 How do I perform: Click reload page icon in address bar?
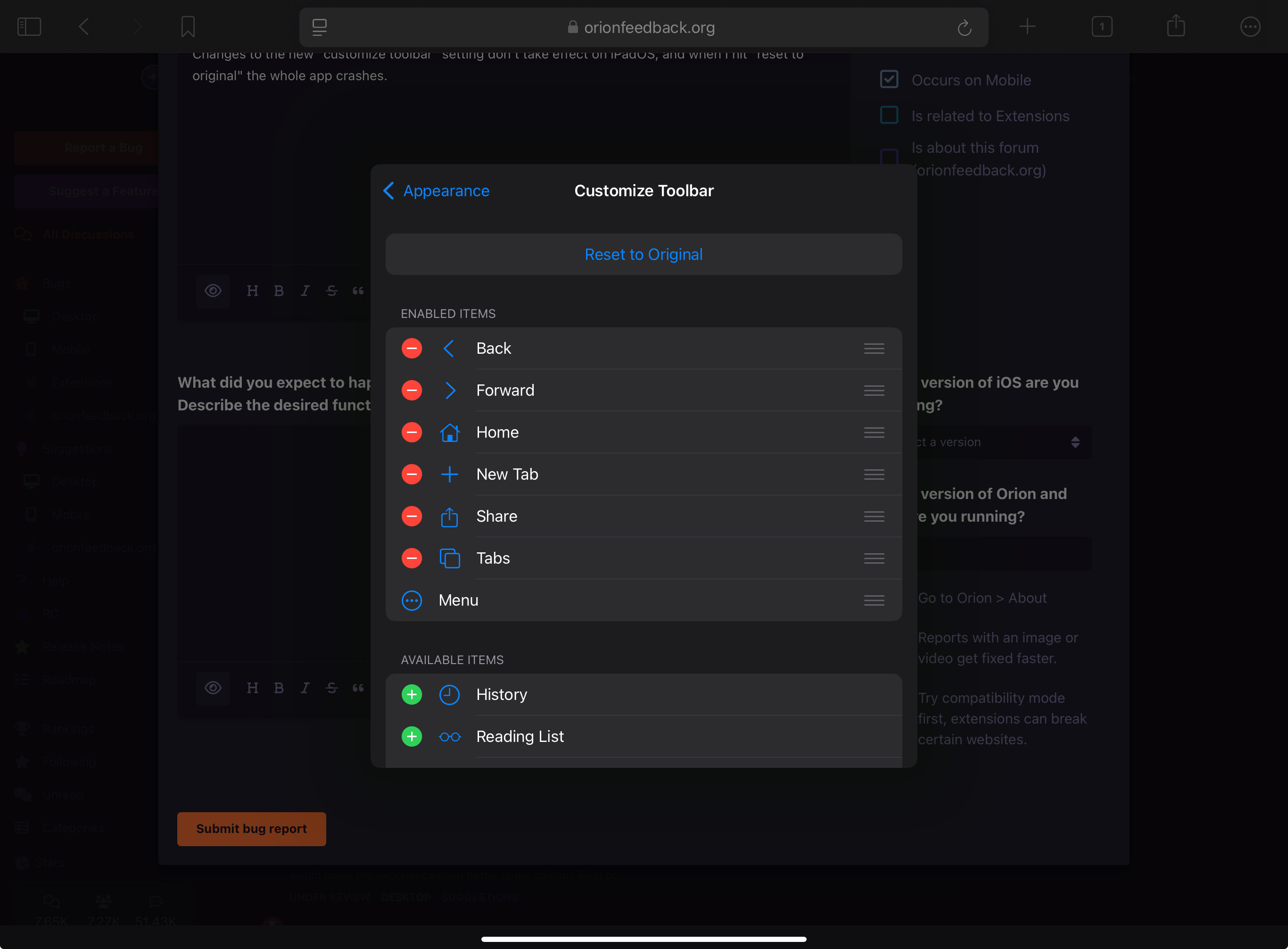[x=964, y=27]
